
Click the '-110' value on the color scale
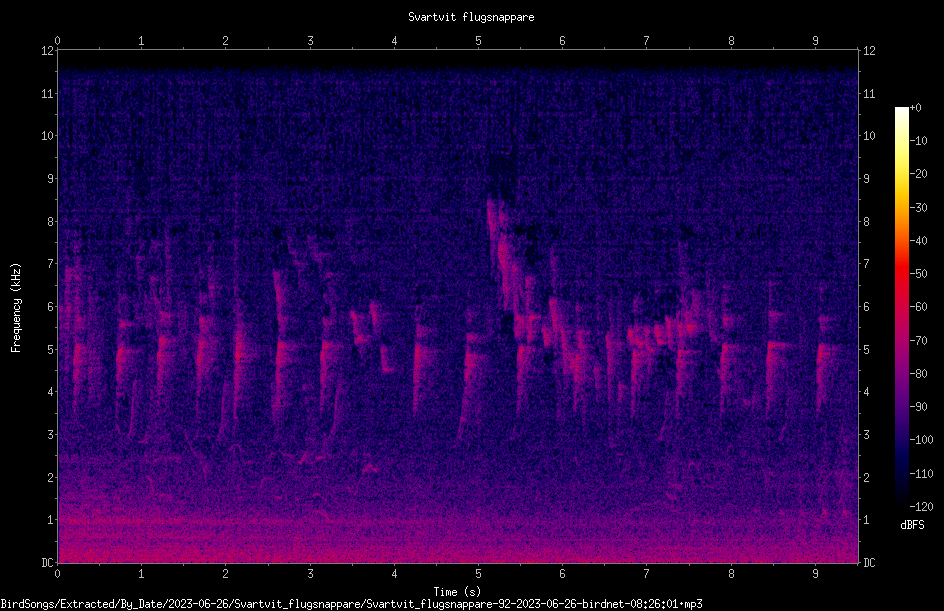click(922, 474)
